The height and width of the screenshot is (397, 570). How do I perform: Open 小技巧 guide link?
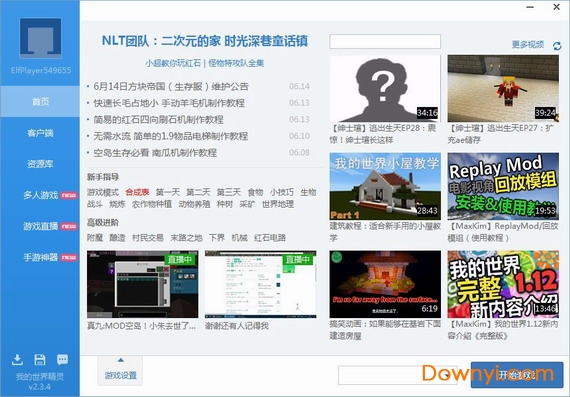coord(282,192)
